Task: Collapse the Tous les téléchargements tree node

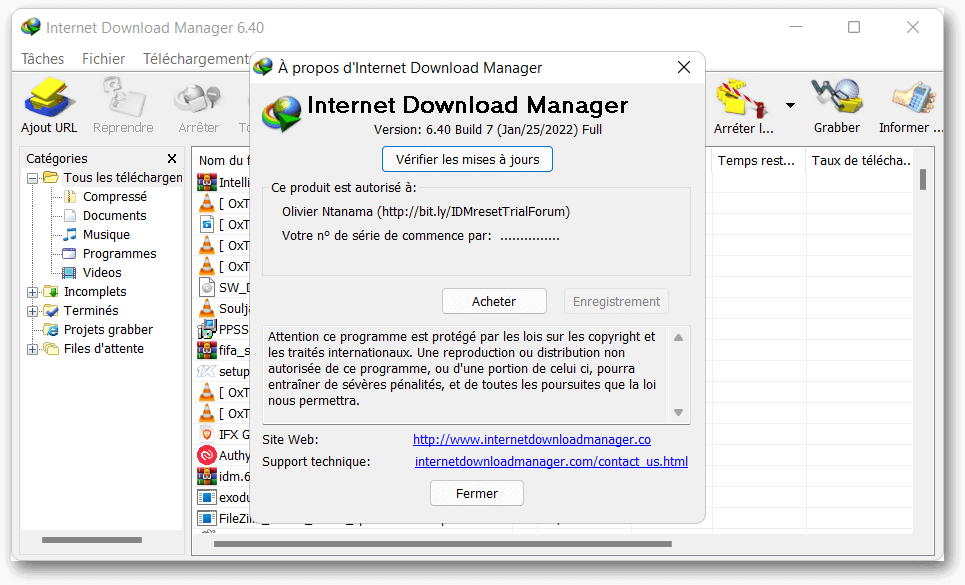Action: [33, 178]
